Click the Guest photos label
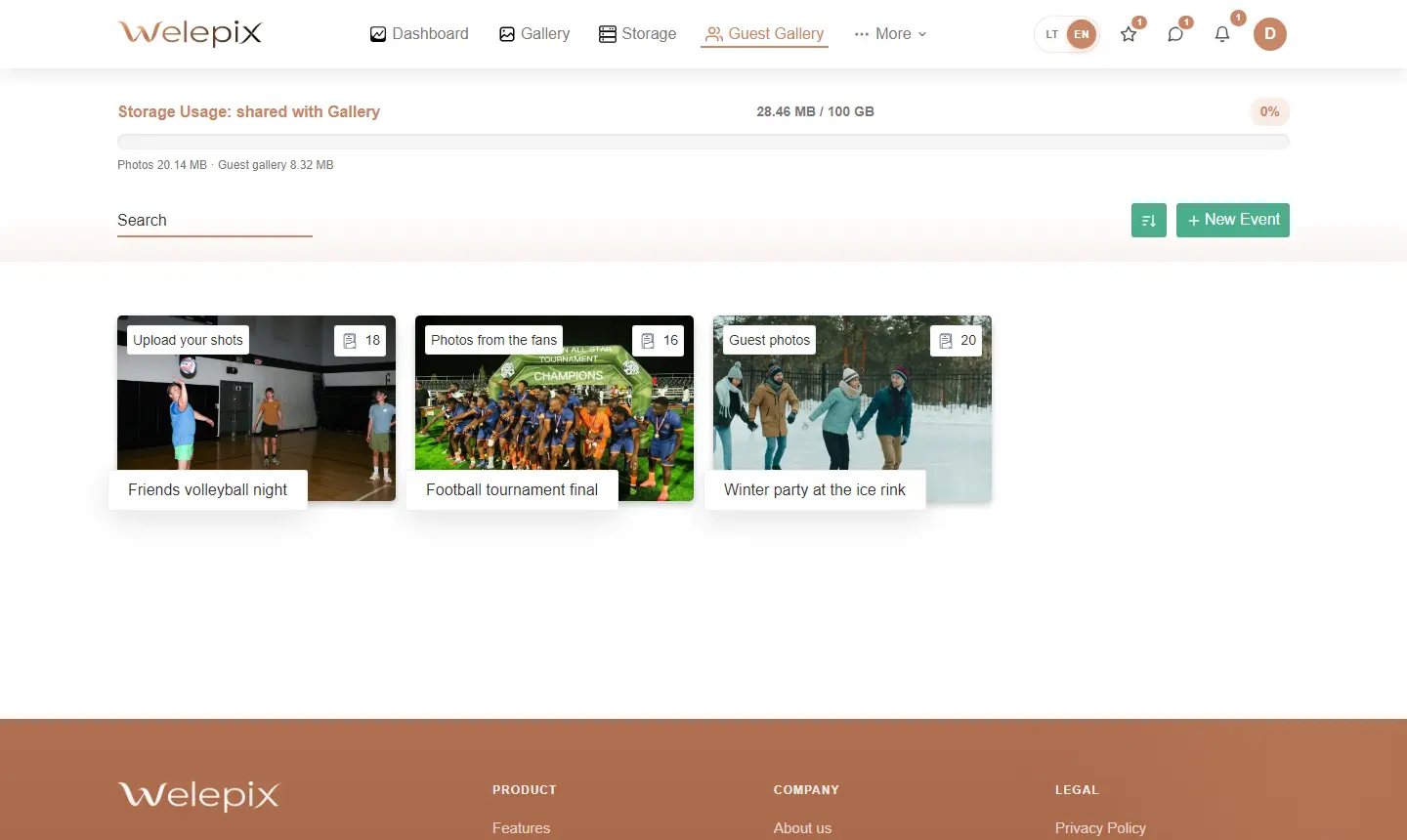 coord(769,340)
